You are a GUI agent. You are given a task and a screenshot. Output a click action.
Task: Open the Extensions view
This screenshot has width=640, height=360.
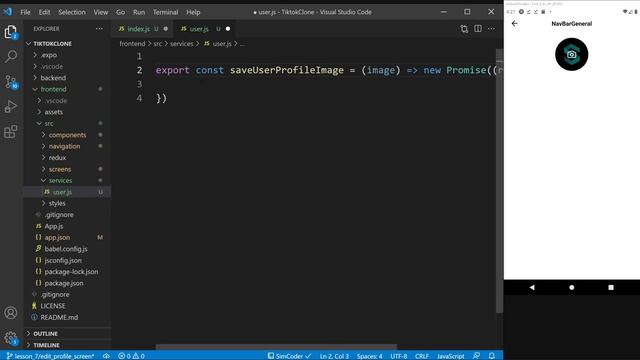click(11, 131)
